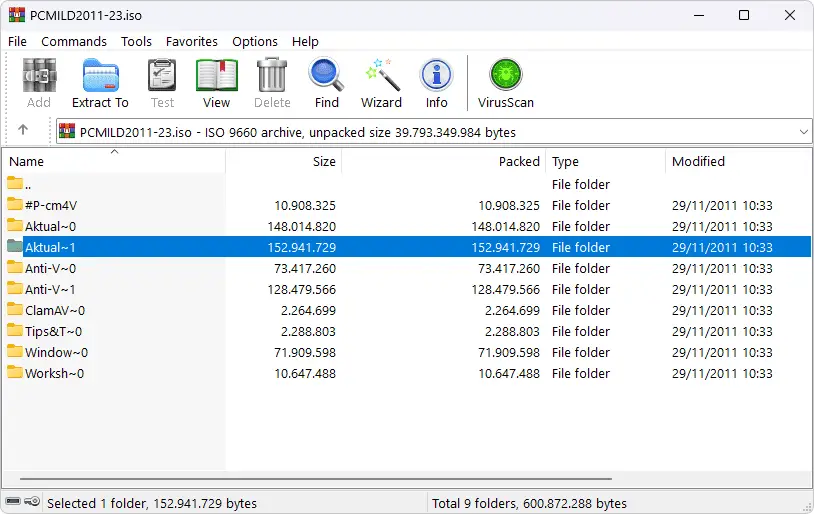Click packed value 2.264.699 of ClamAV~0
Viewport: 814px width, 514px height.
point(512,311)
